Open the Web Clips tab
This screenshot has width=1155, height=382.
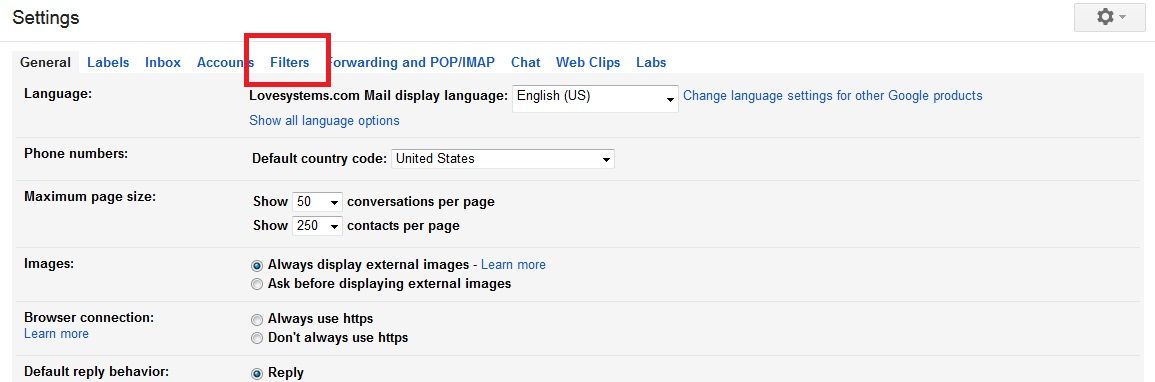pos(588,63)
